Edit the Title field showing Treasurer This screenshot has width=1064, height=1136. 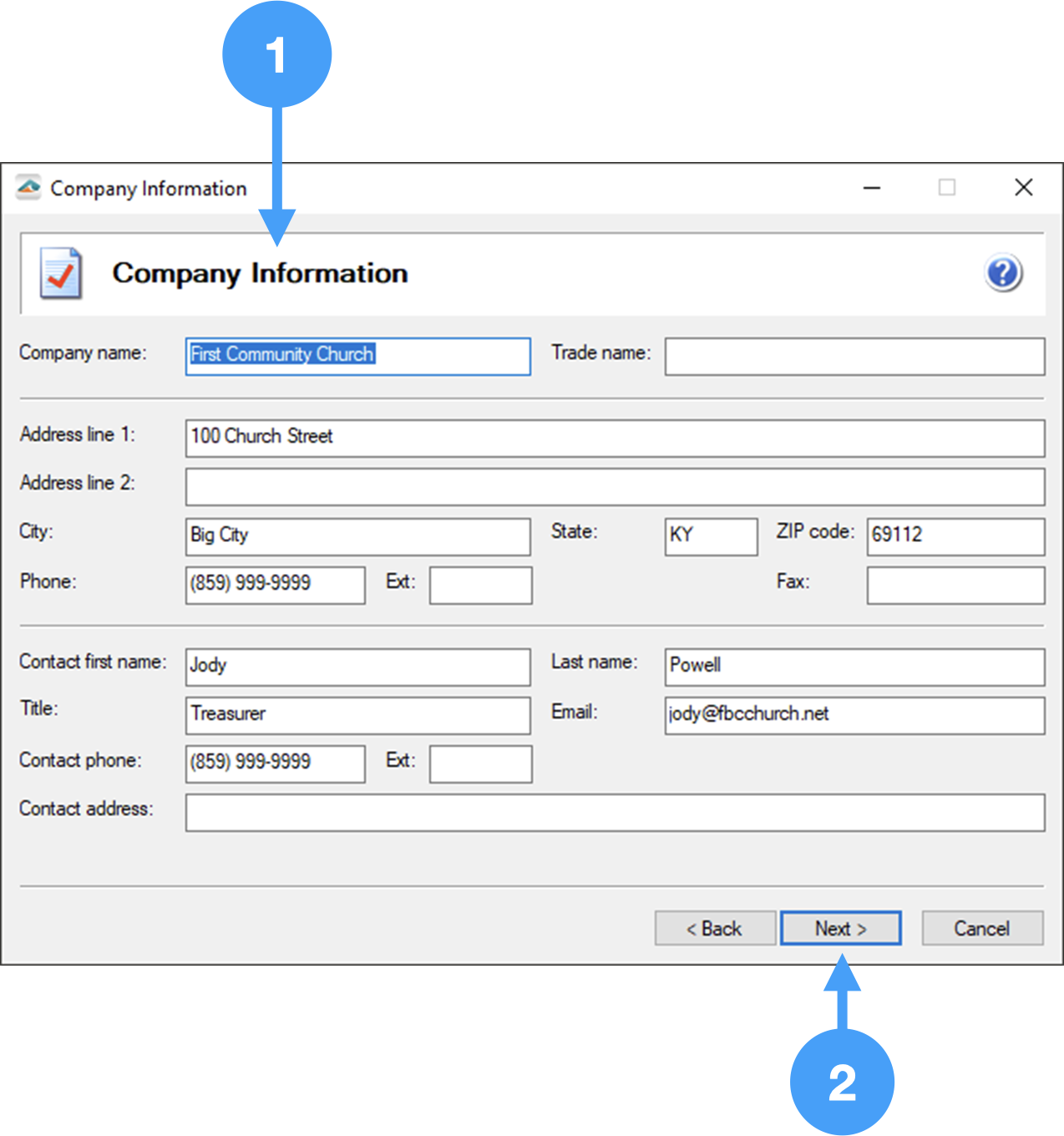coord(357,715)
